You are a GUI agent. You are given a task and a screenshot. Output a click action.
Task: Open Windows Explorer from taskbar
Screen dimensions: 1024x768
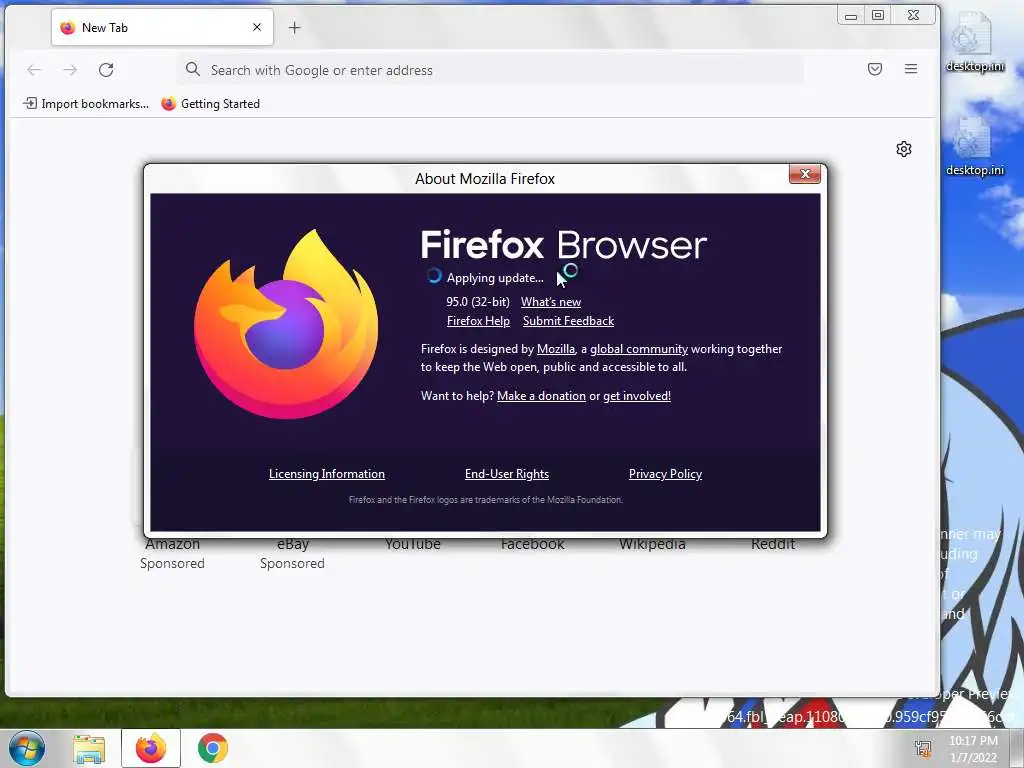tap(89, 748)
